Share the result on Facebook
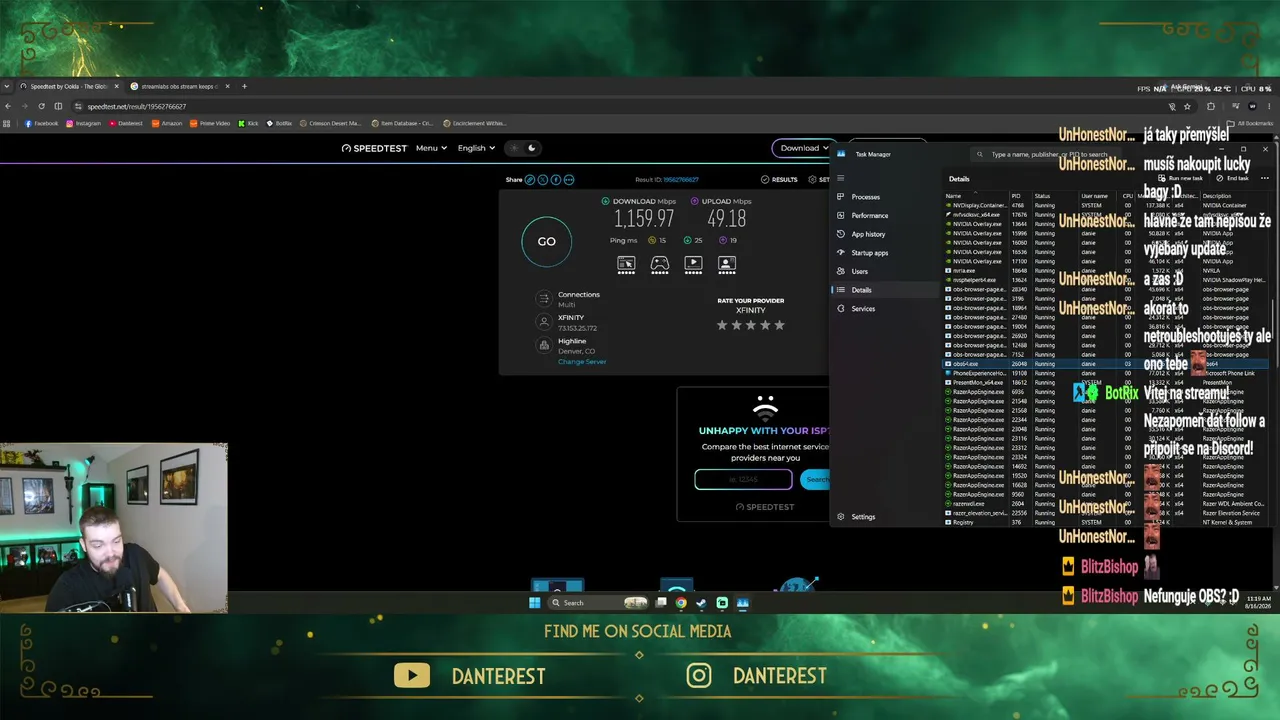The image size is (1280, 720). point(556,180)
